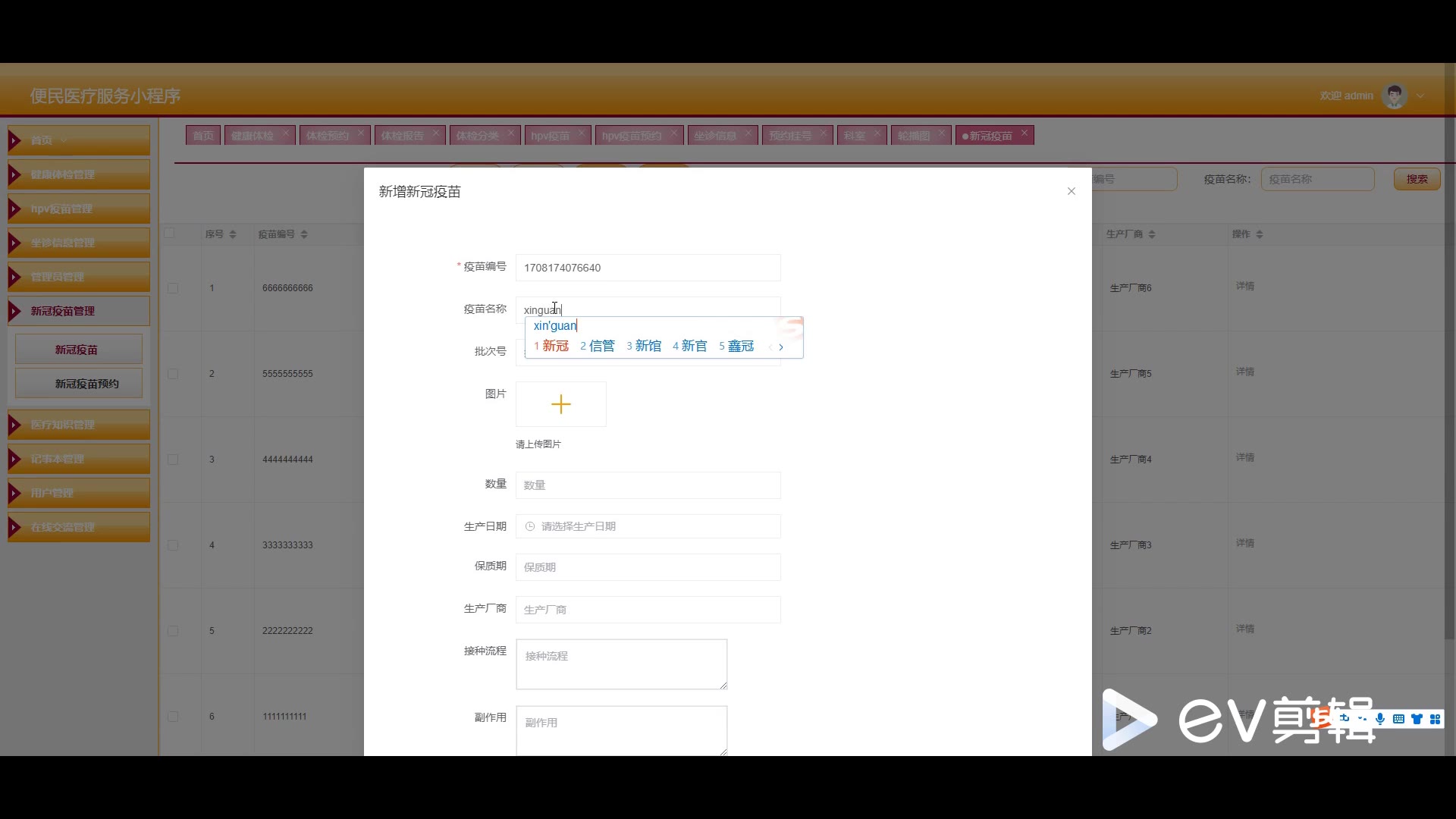Click the 数量 input field
This screenshot has width=1456, height=819.
(648, 485)
